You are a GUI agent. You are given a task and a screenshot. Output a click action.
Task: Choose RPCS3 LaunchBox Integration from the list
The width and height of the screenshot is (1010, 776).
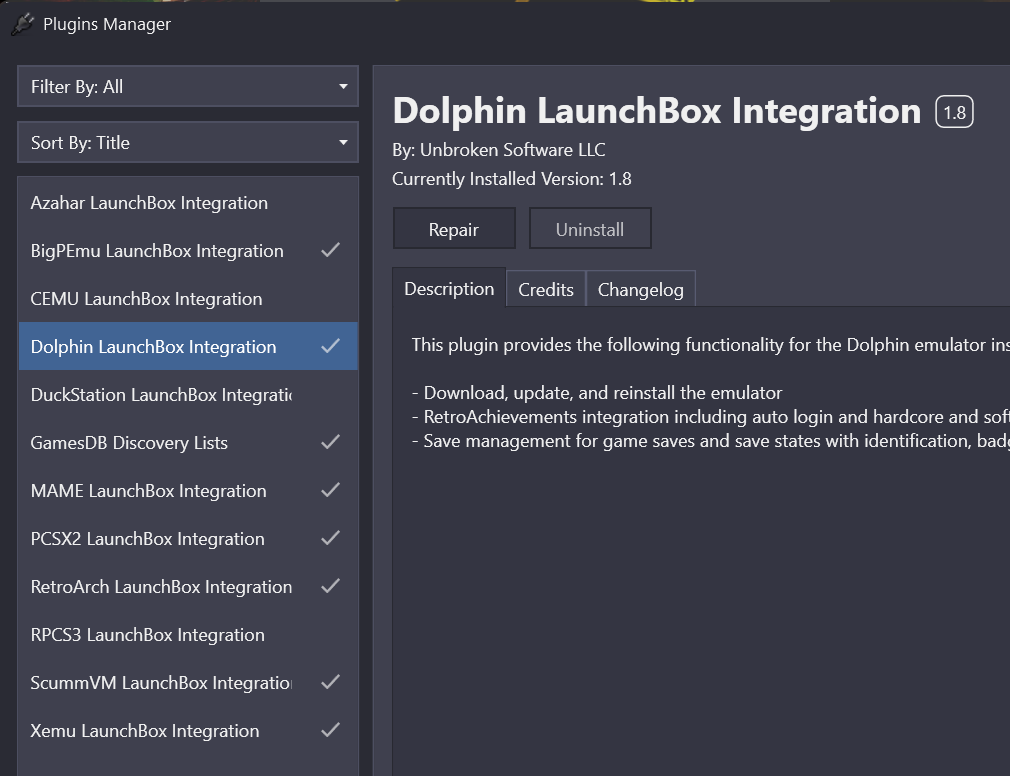pos(148,635)
